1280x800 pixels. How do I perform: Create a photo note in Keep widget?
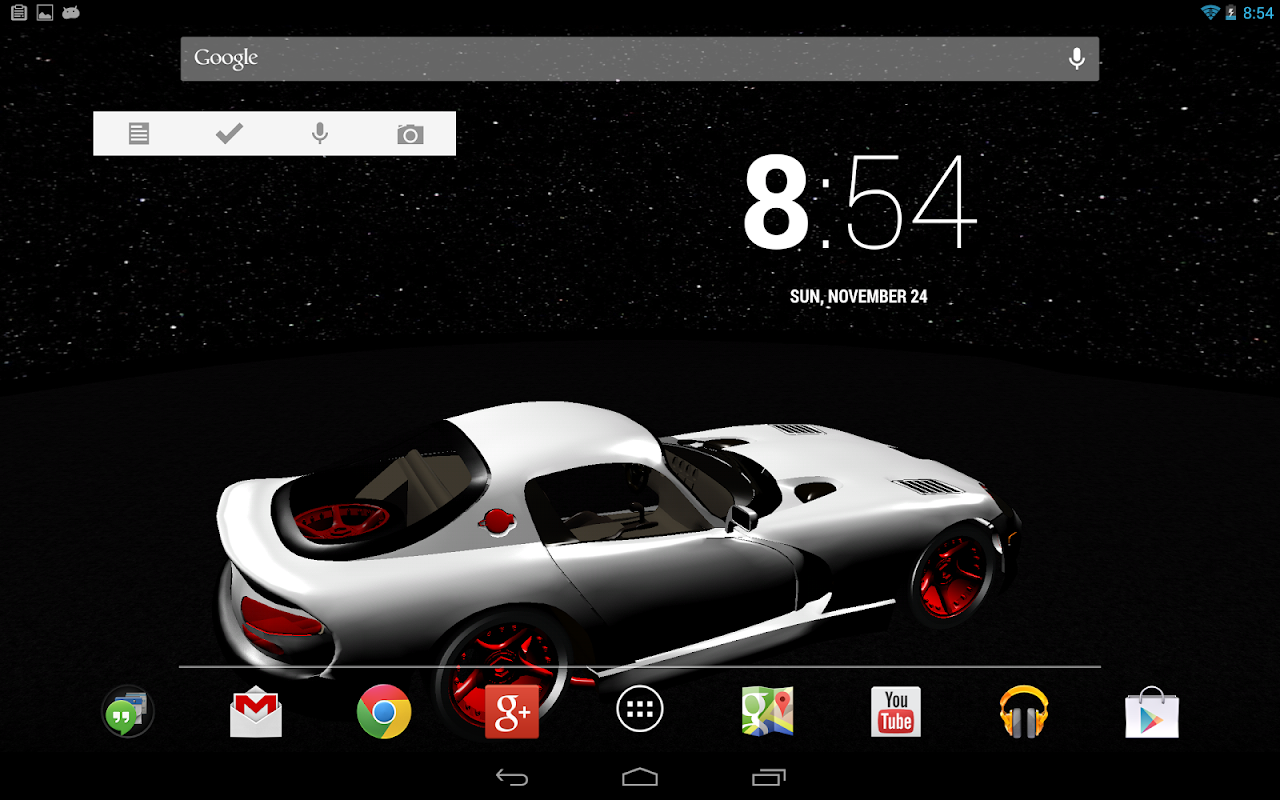click(x=410, y=134)
